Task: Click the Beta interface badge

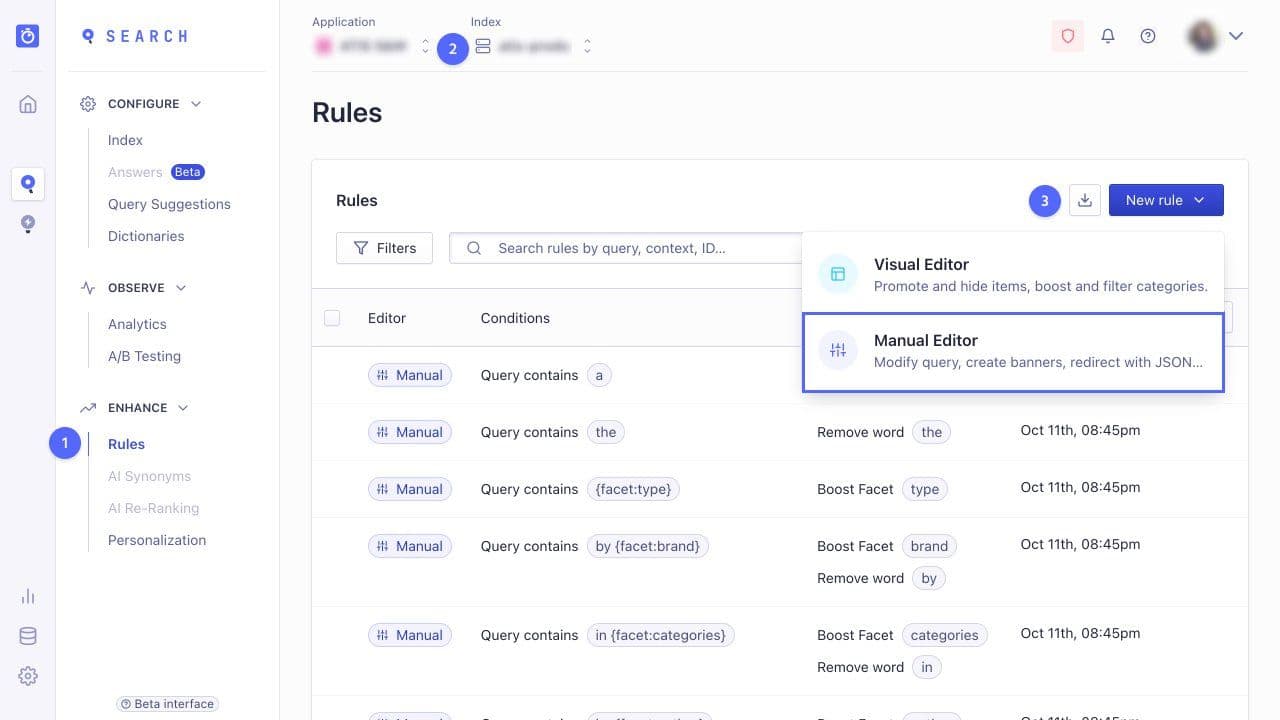Action: [x=167, y=704]
